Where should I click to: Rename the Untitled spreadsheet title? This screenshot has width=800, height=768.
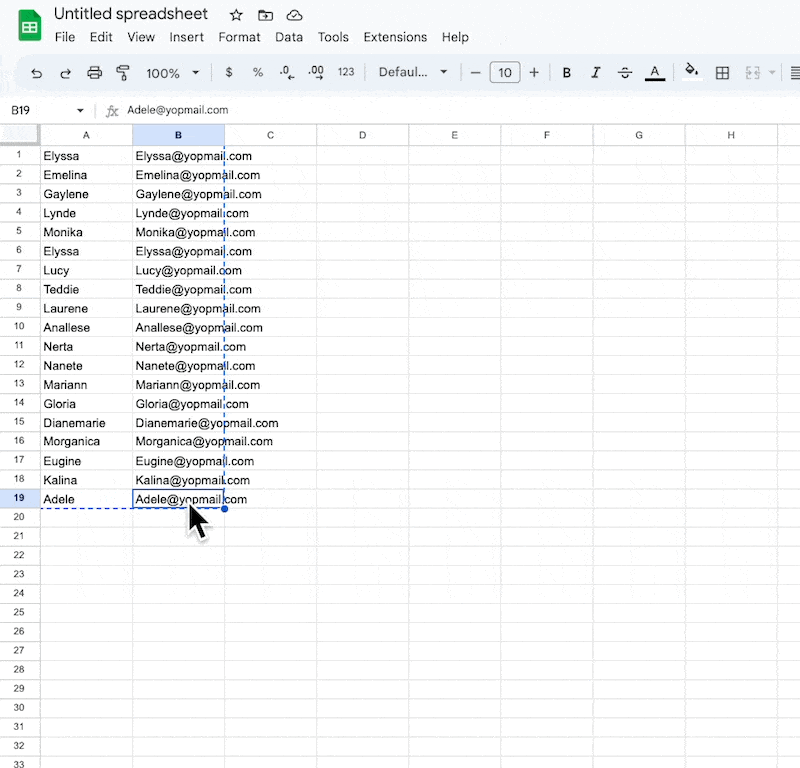131,14
